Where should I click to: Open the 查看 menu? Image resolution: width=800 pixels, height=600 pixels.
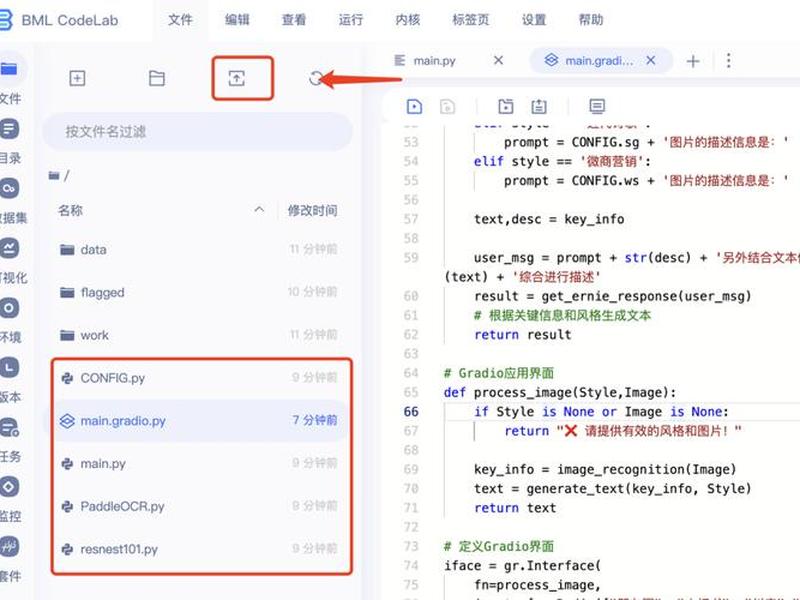point(294,20)
